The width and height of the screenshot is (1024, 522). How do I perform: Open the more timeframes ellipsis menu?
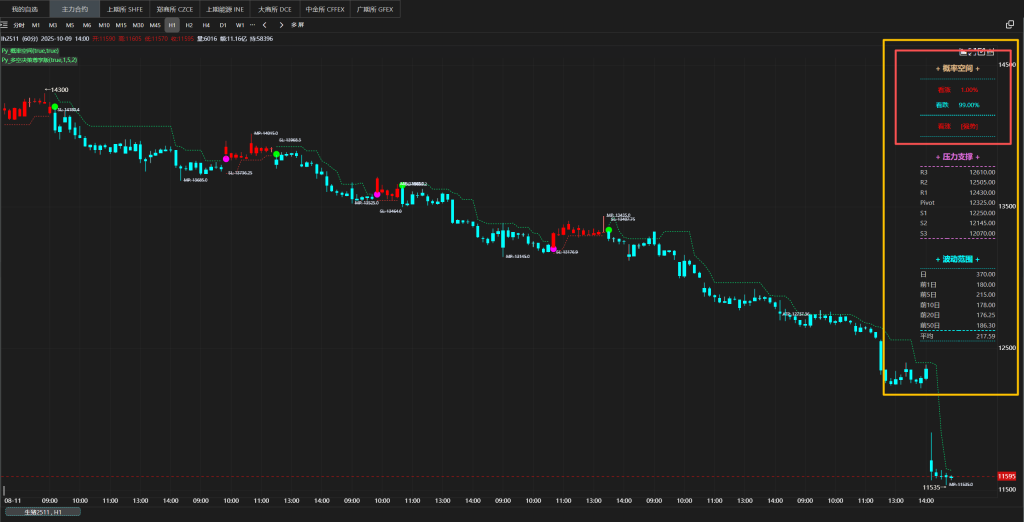tap(252, 24)
